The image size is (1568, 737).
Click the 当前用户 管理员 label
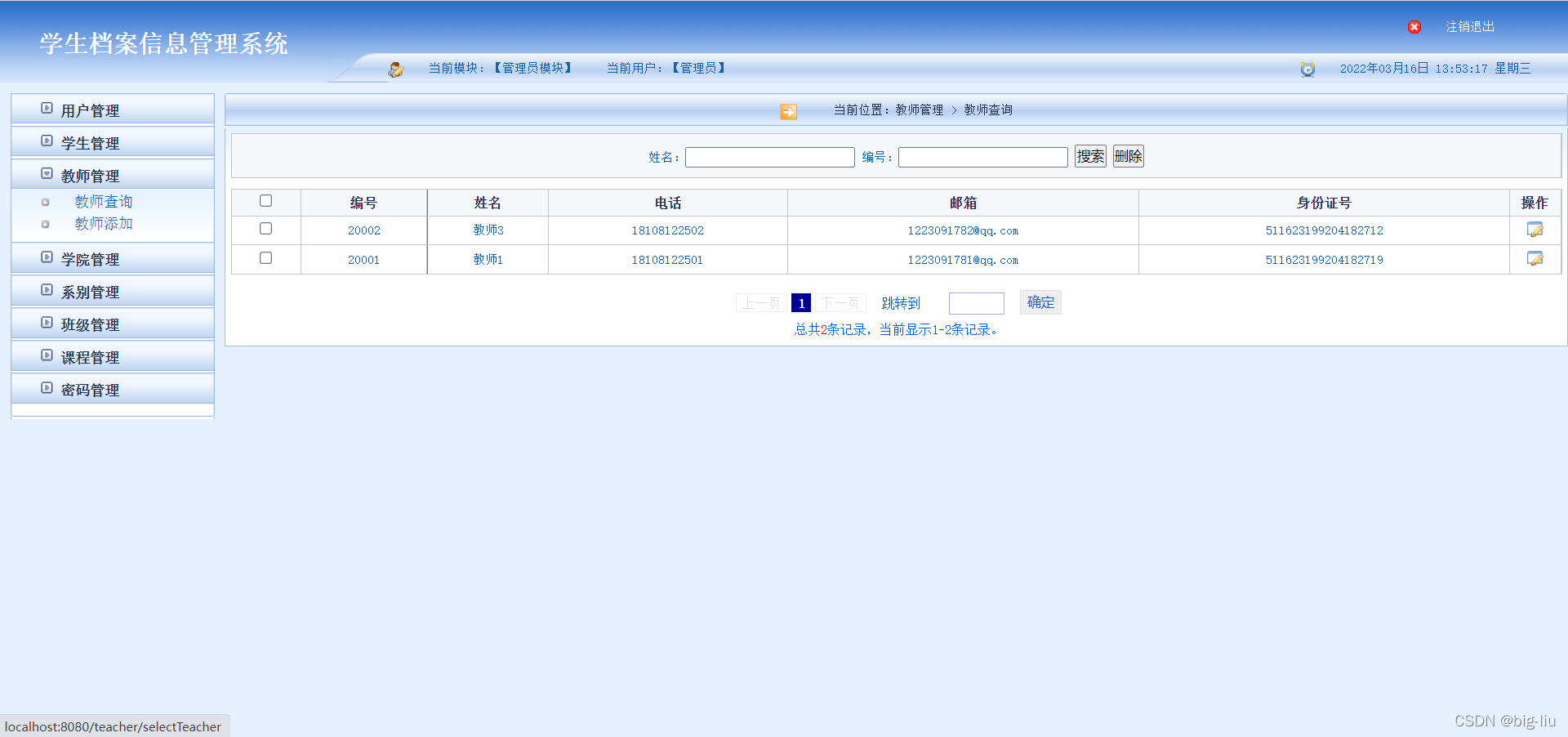[x=666, y=68]
